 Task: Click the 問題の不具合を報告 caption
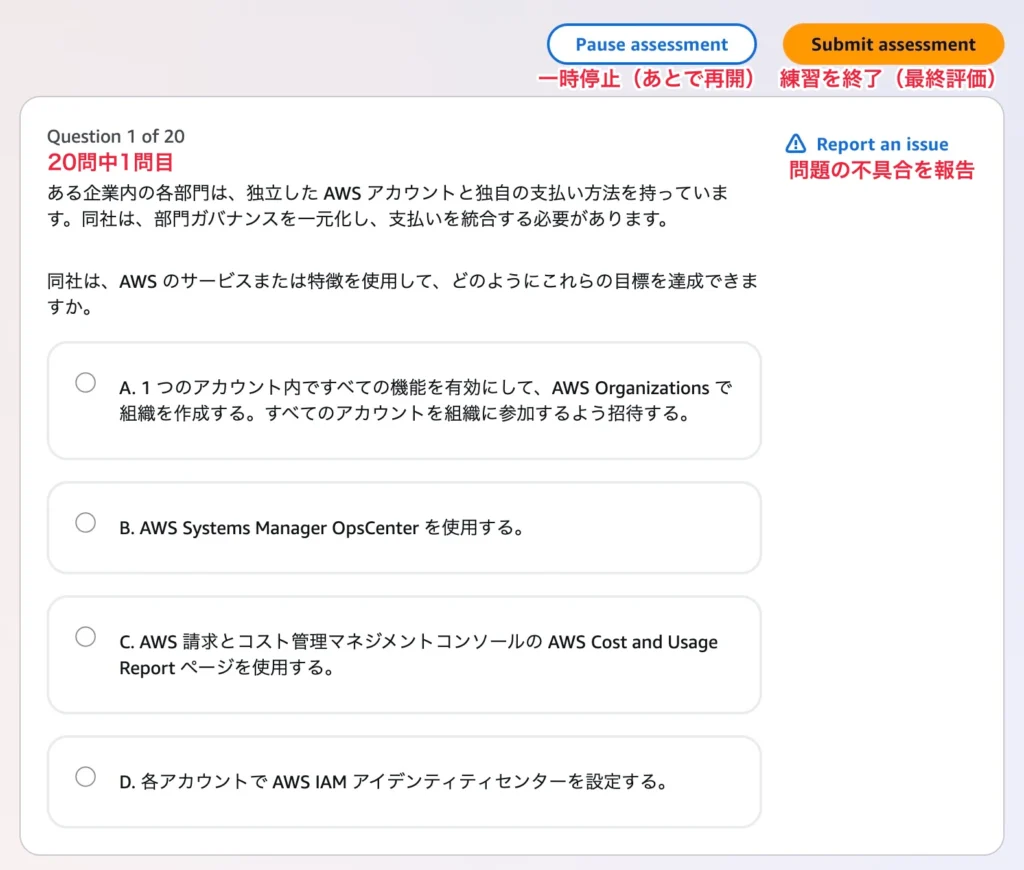point(882,170)
